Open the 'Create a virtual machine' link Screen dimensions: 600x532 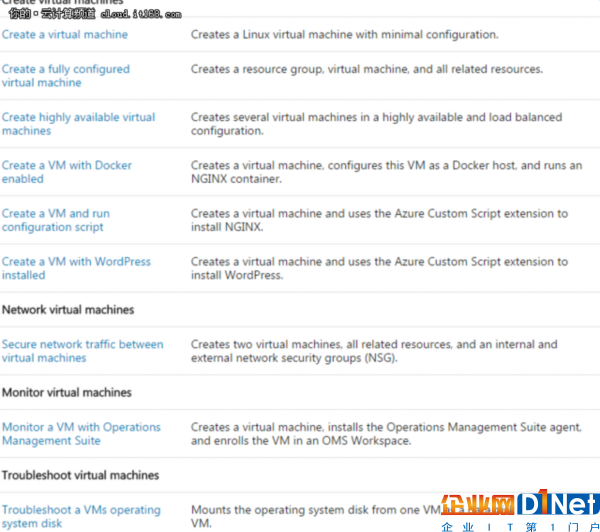click(65, 34)
